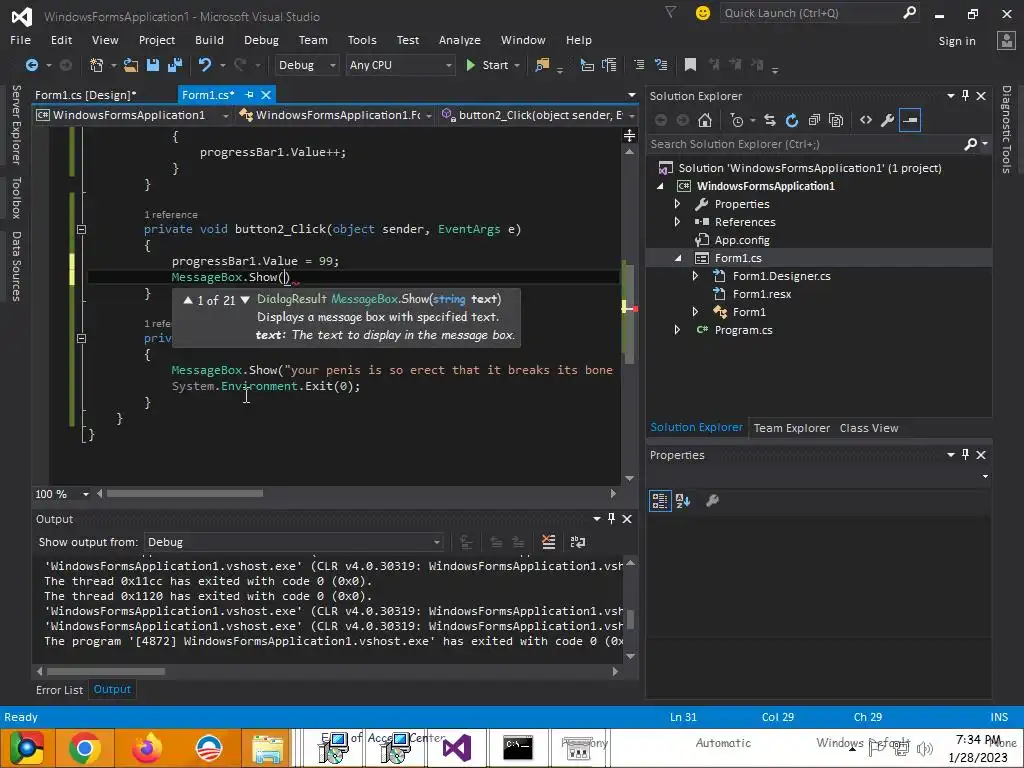
Task: Open the Debug menu
Action: pos(261,40)
